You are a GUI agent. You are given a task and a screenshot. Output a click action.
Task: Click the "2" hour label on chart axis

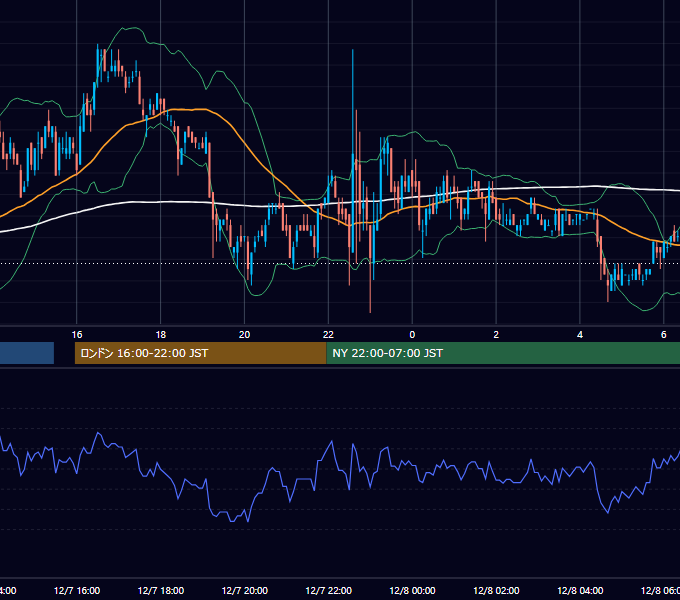(x=496, y=335)
